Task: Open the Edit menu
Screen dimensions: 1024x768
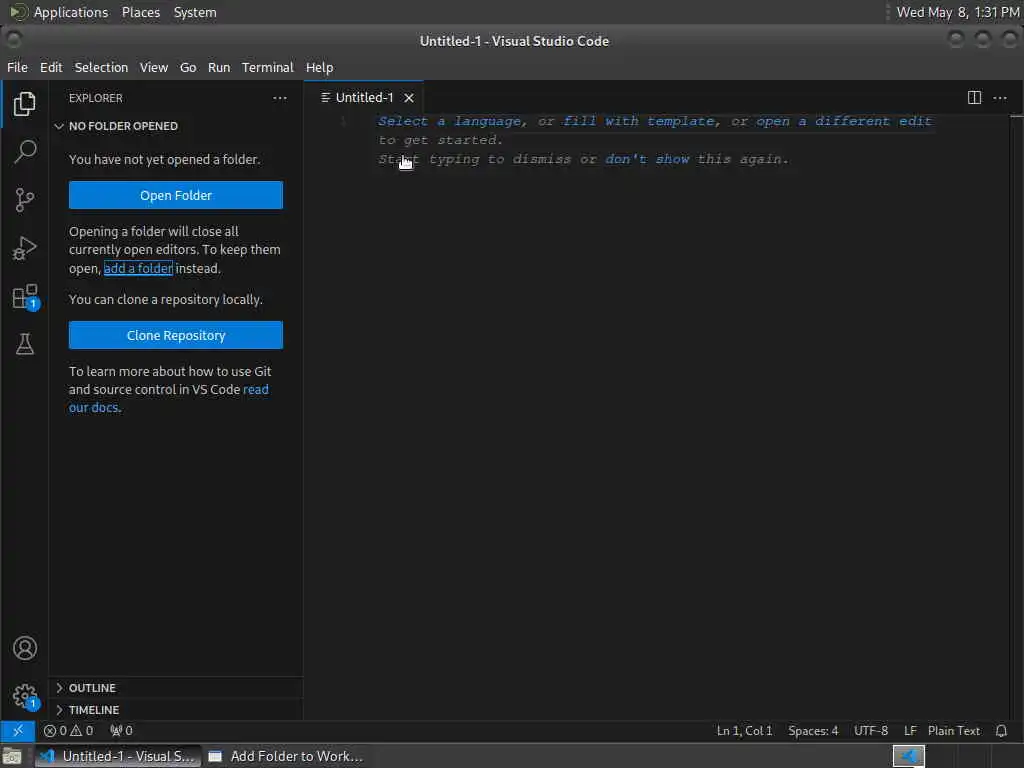Action: 51,67
